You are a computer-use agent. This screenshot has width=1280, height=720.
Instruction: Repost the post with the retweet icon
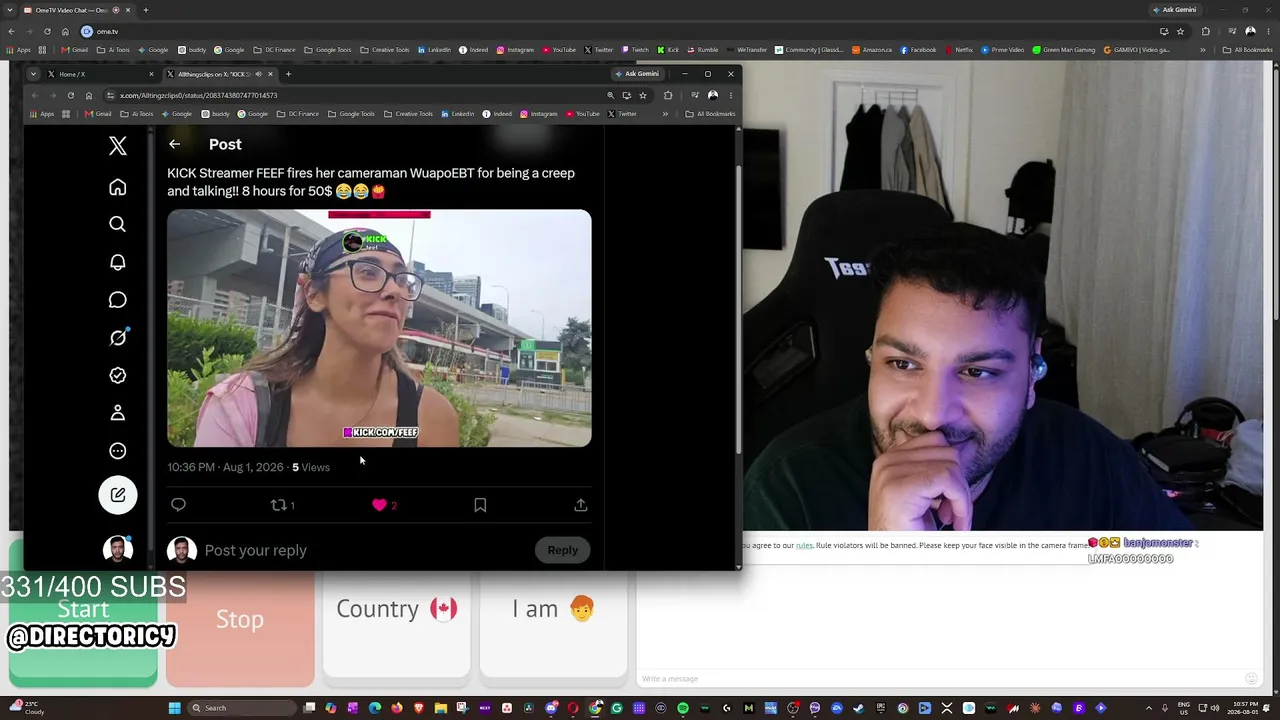click(279, 505)
